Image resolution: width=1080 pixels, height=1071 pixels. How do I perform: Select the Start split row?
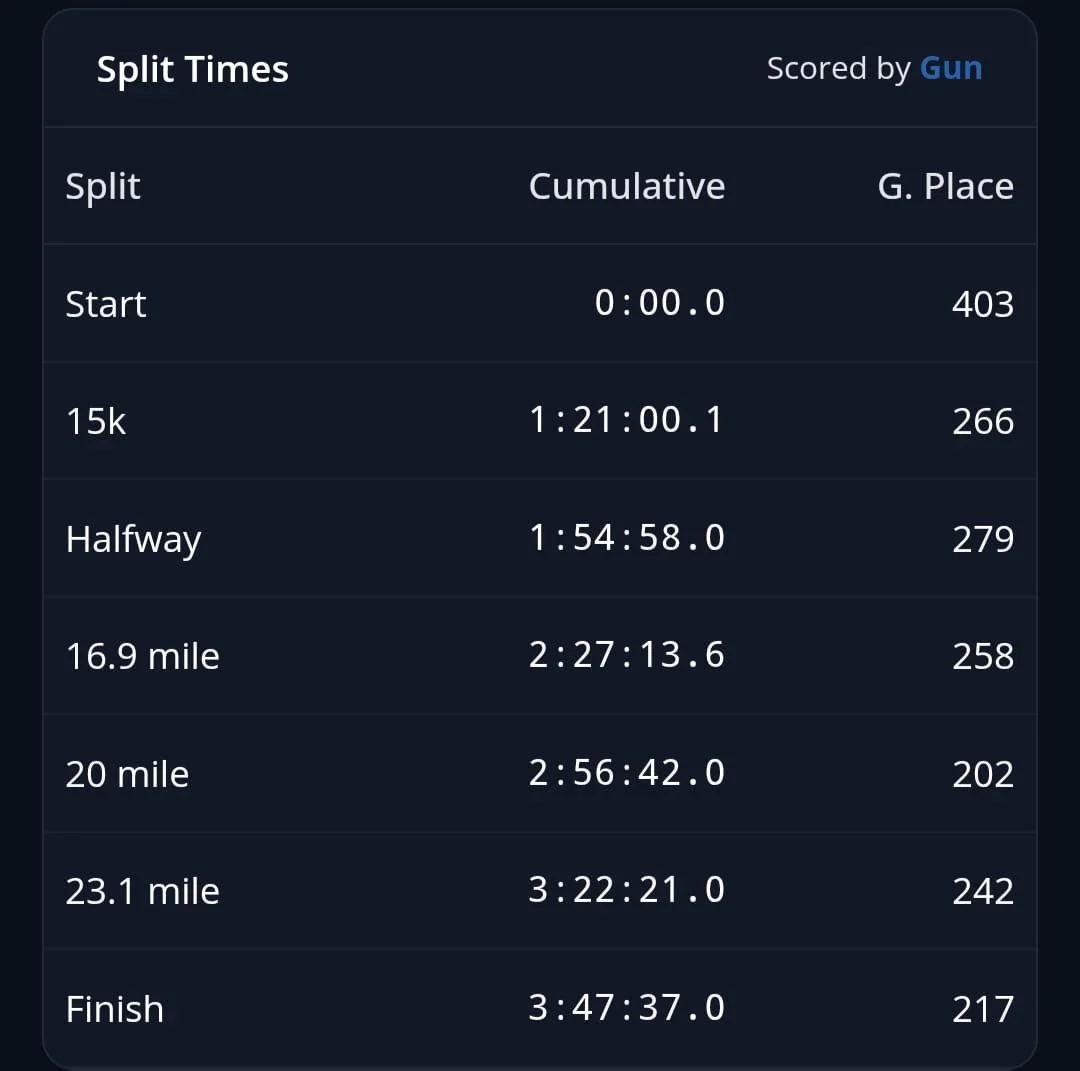[540, 303]
